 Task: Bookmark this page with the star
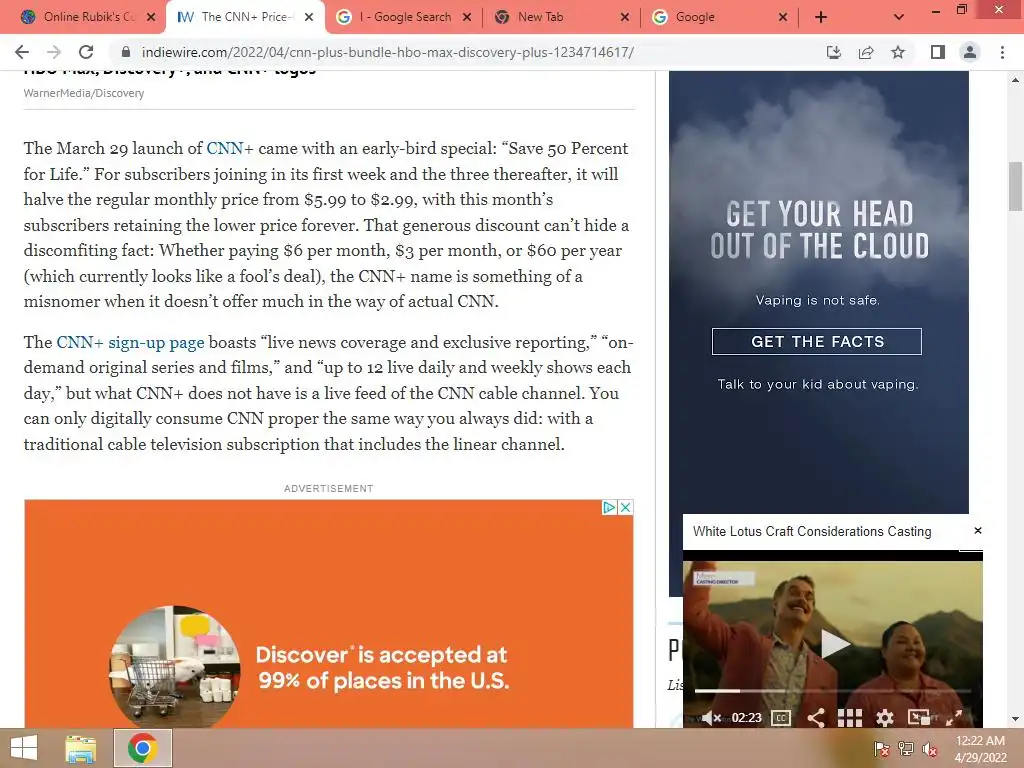898,52
